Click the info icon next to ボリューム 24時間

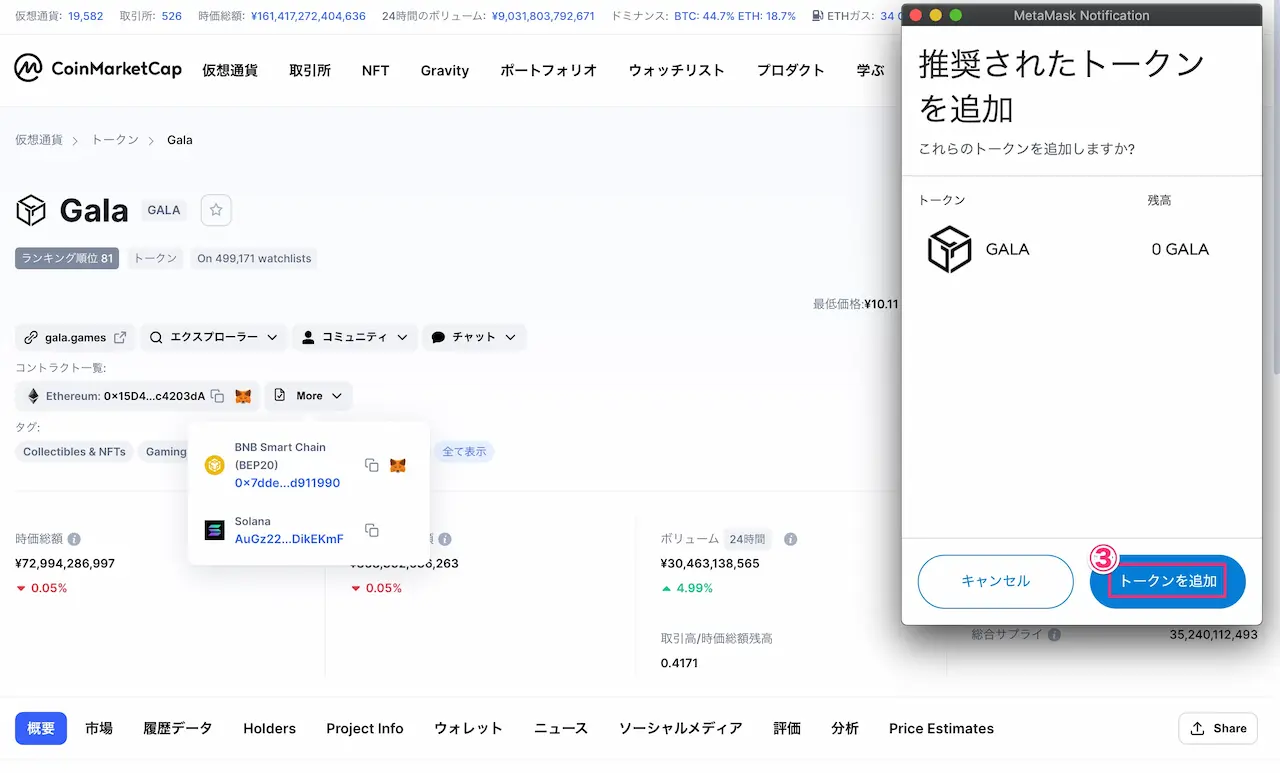790,539
